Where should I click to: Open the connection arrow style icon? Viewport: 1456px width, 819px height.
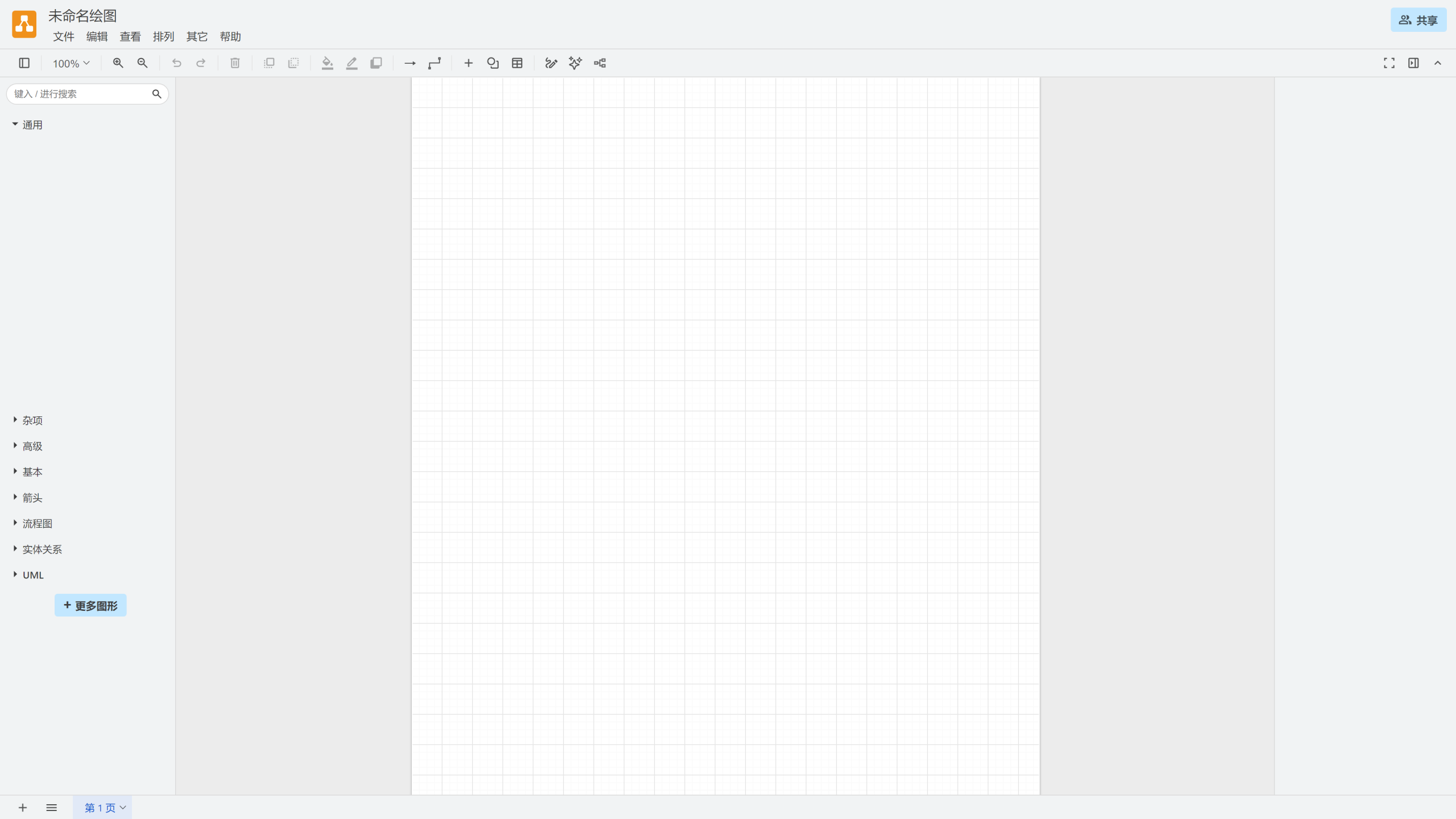tap(409, 63)
